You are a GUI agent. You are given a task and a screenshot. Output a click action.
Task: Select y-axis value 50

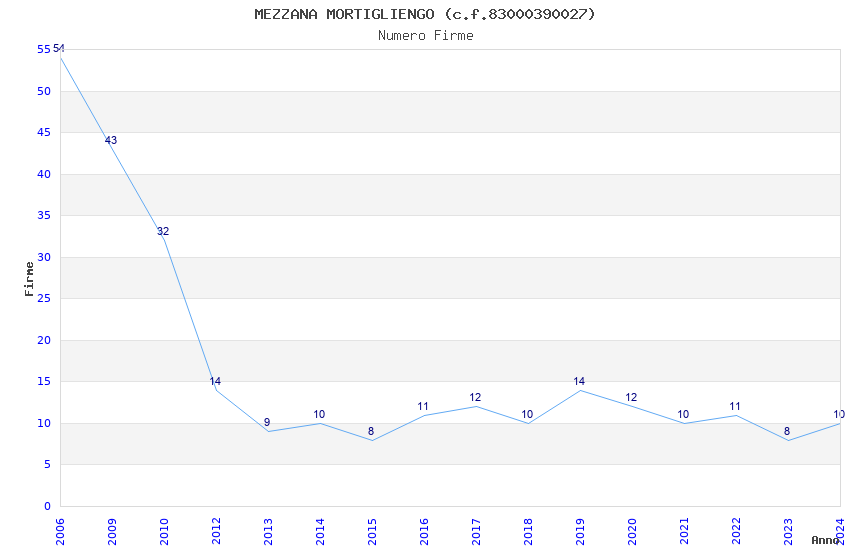(44, 91)
